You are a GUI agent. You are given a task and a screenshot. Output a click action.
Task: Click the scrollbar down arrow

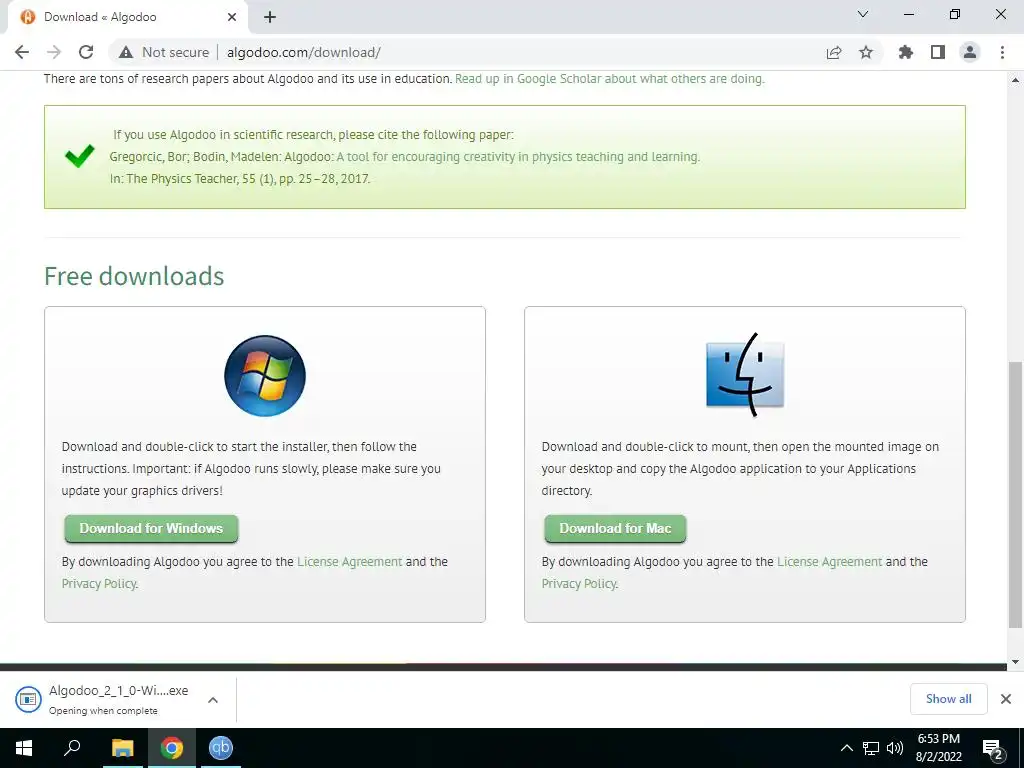(x=1016, y=662)
